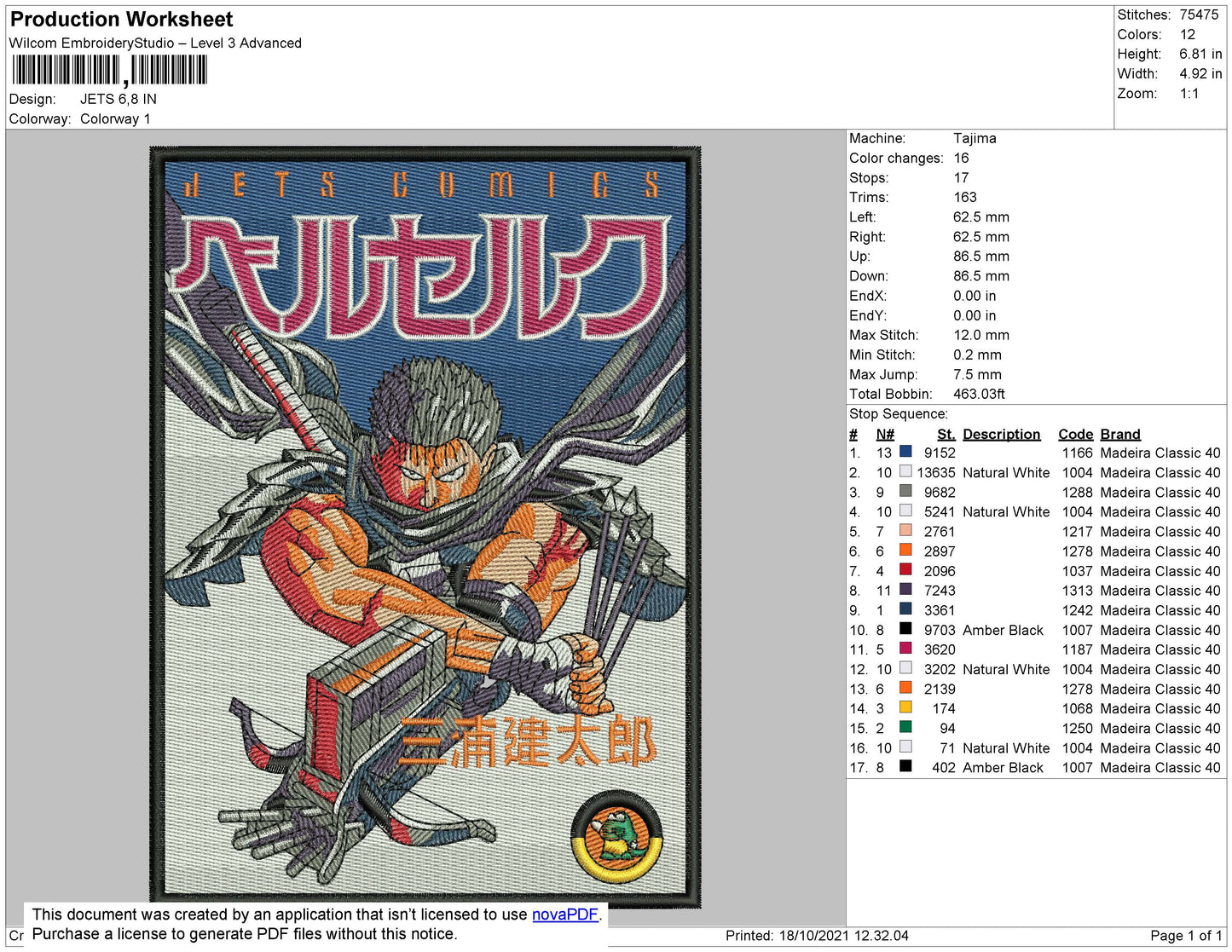This screenshot has width=1232, height=952.
Task: Select the peach swatch in stop 5
Action: (905, 530)
